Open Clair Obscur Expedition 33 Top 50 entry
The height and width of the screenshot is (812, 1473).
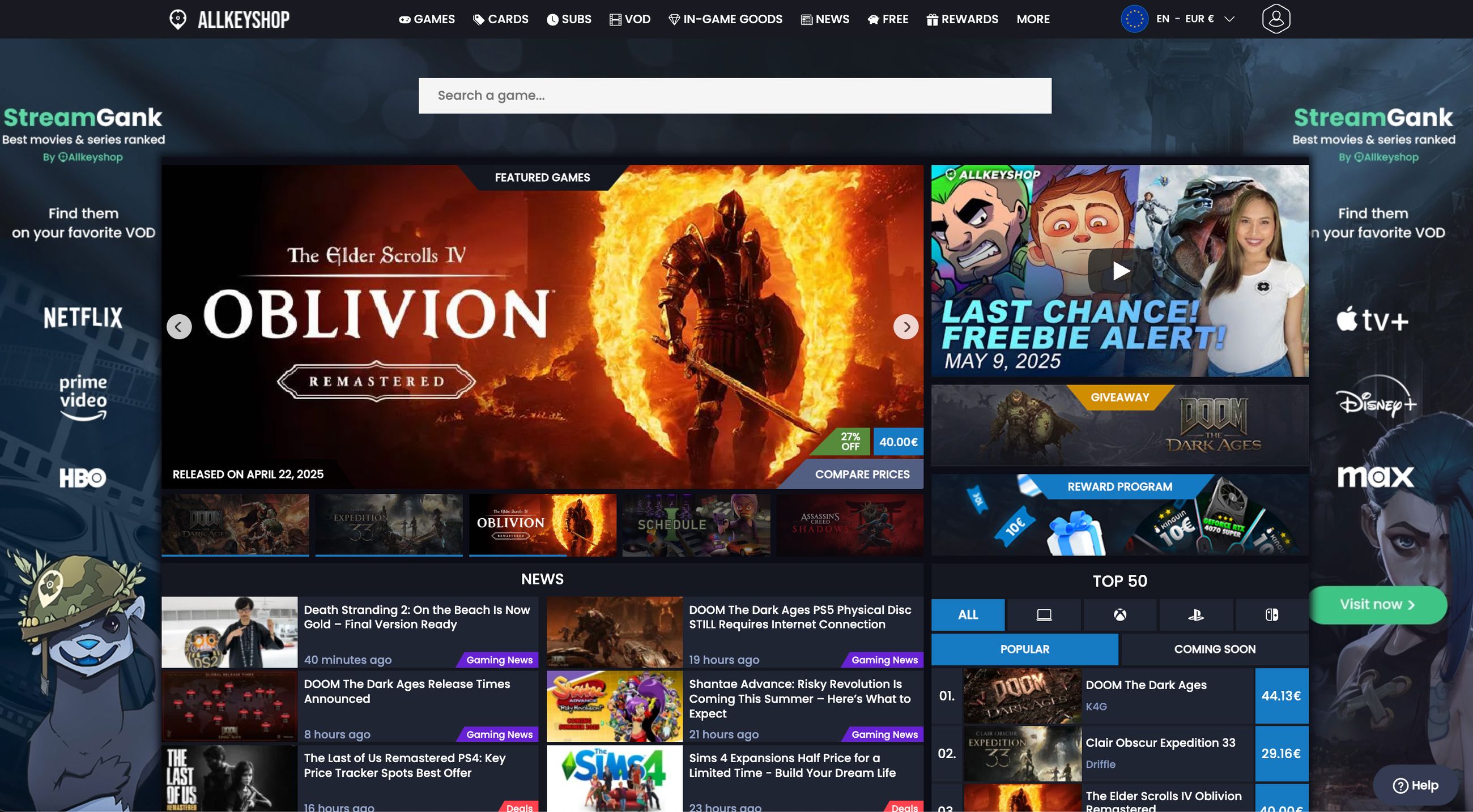click(x=1160, y=743)
